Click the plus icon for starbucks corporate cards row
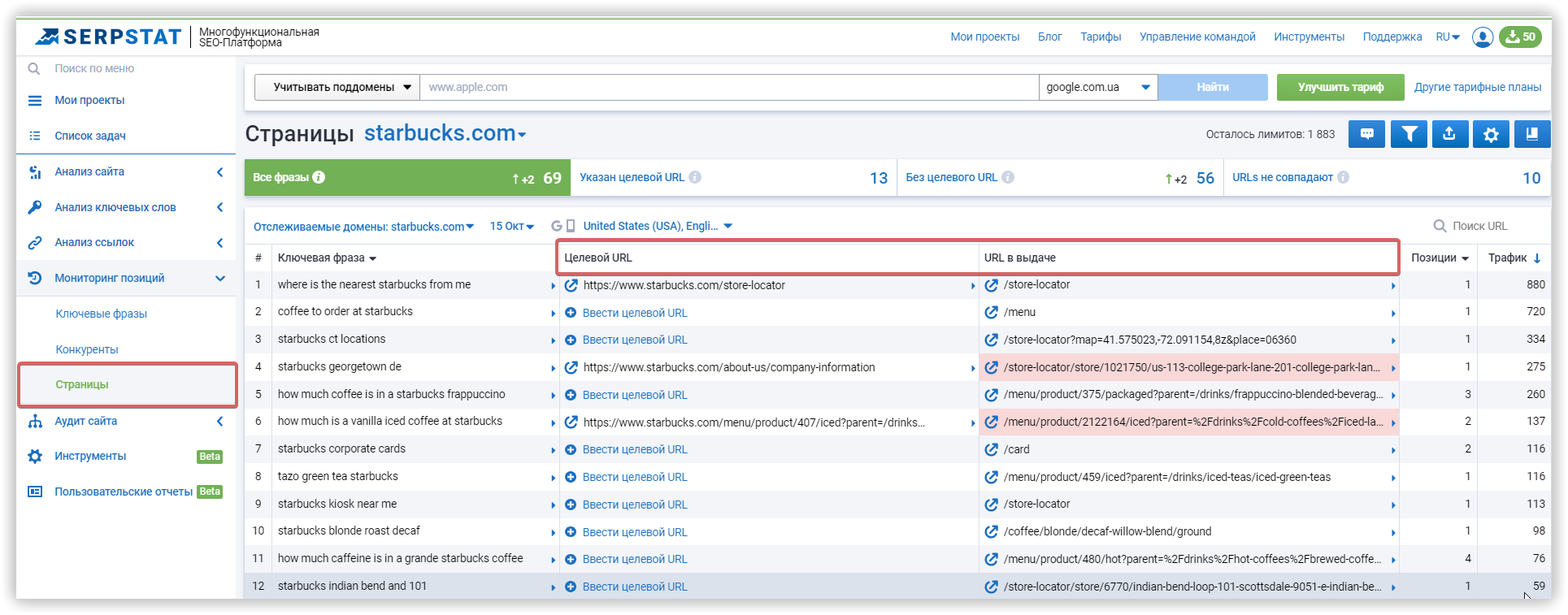 pos(571,449)
